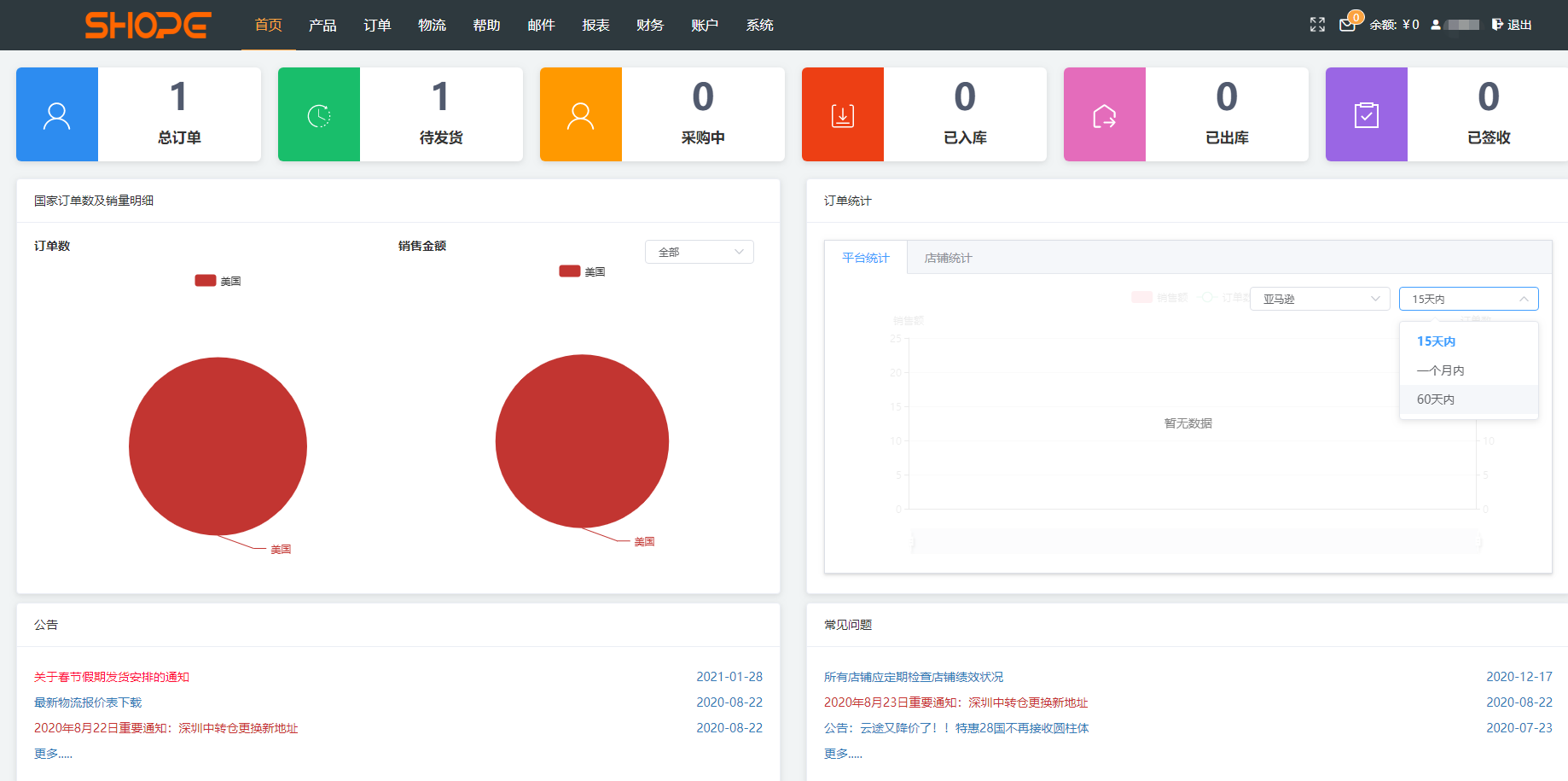Click the chart zoom slider bar
The image size is (1568, 781).
pos(1197,542)
